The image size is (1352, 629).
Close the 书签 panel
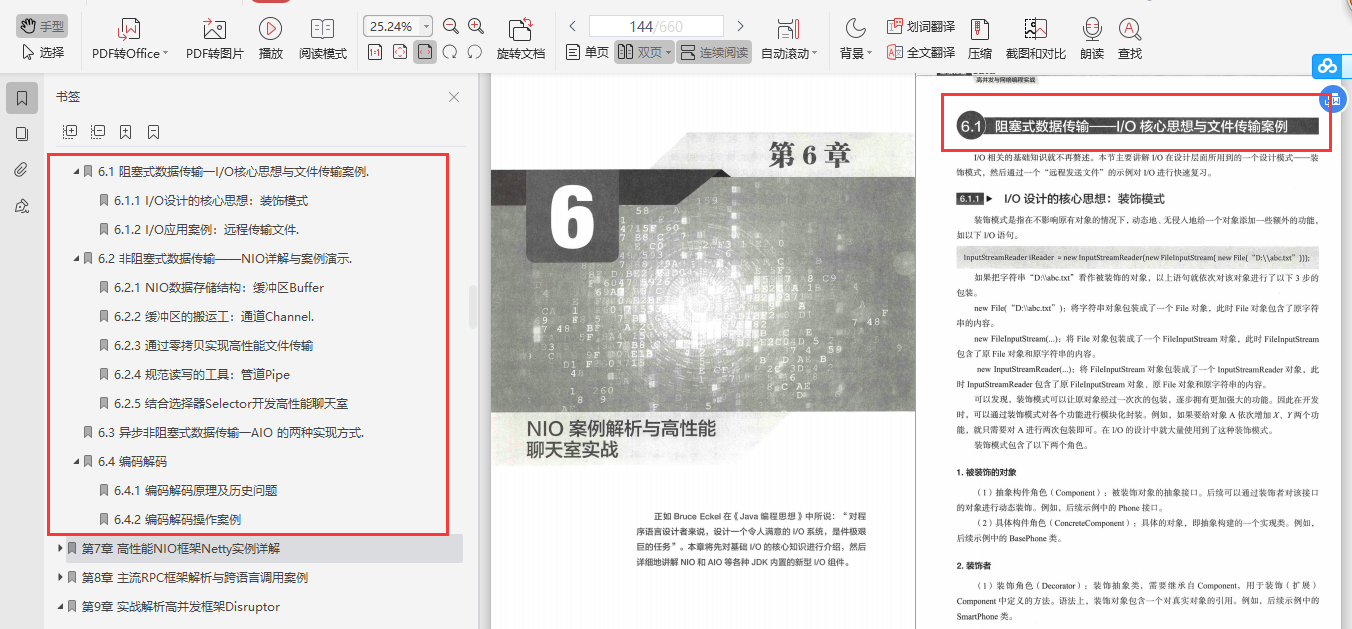(454, 97)
